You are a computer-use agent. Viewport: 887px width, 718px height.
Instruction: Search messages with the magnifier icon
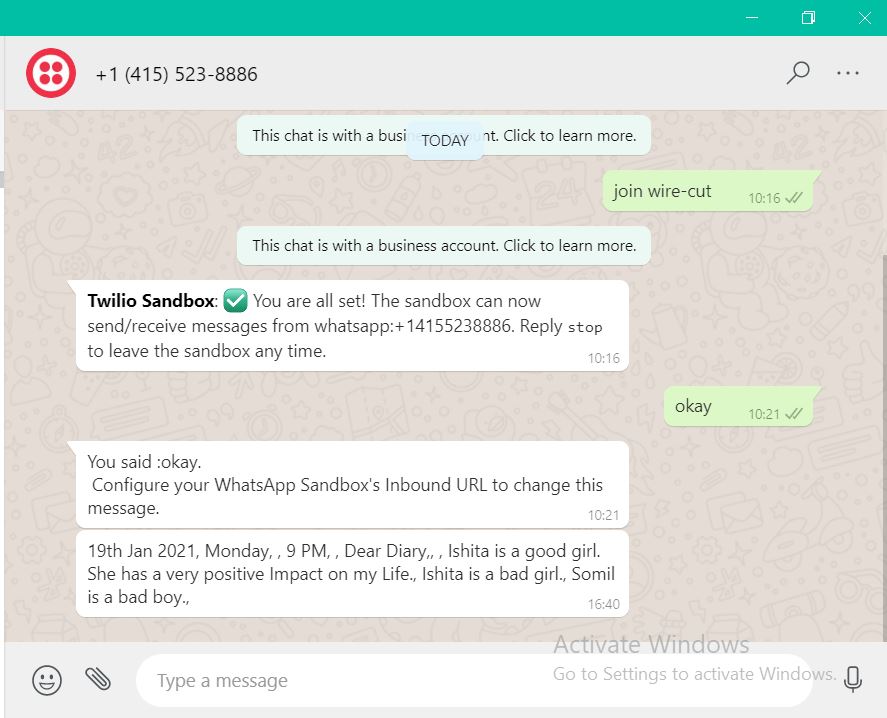pos(798,73)
